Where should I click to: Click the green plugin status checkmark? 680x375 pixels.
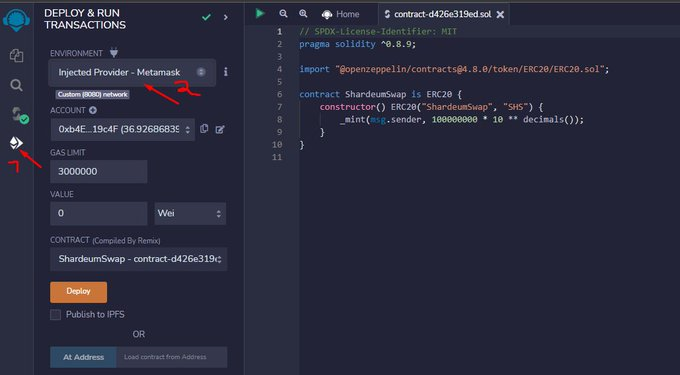coord(206,17)
